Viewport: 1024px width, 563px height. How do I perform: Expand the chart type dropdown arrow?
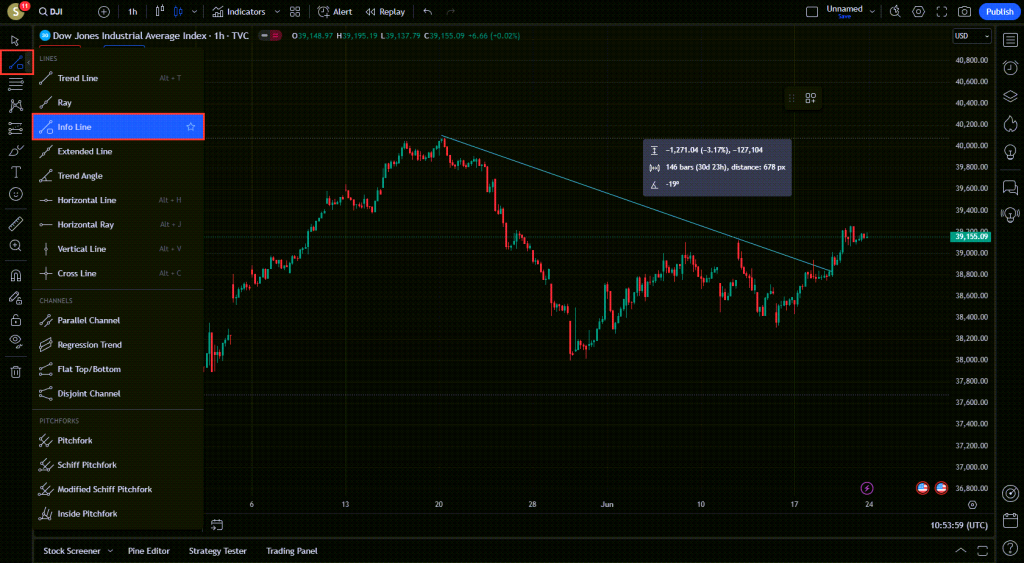pyautogui.click(x=194, y=12)
